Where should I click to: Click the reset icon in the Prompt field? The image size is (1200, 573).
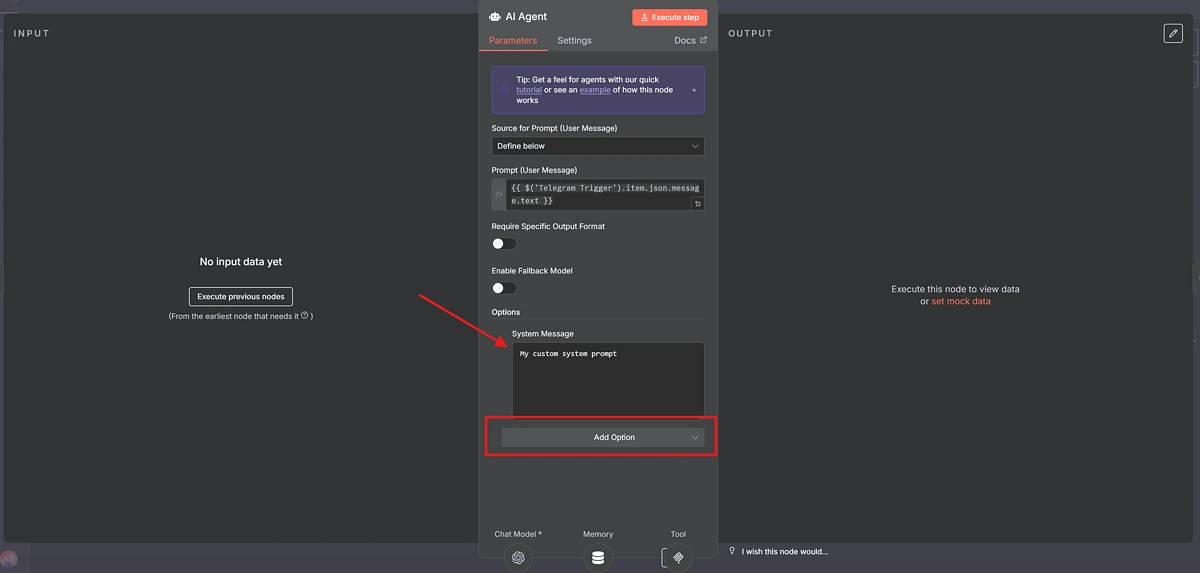click(x=697, y=203)
